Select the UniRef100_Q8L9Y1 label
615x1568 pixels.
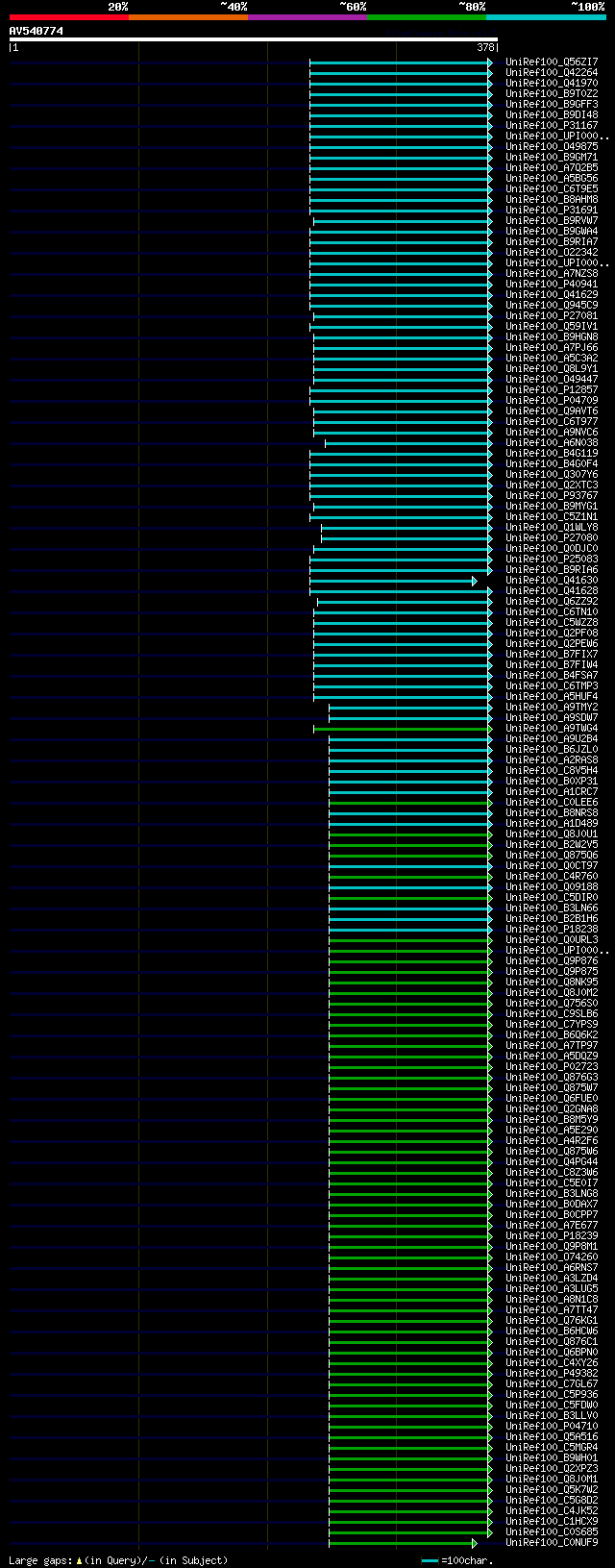pos(552,368)
